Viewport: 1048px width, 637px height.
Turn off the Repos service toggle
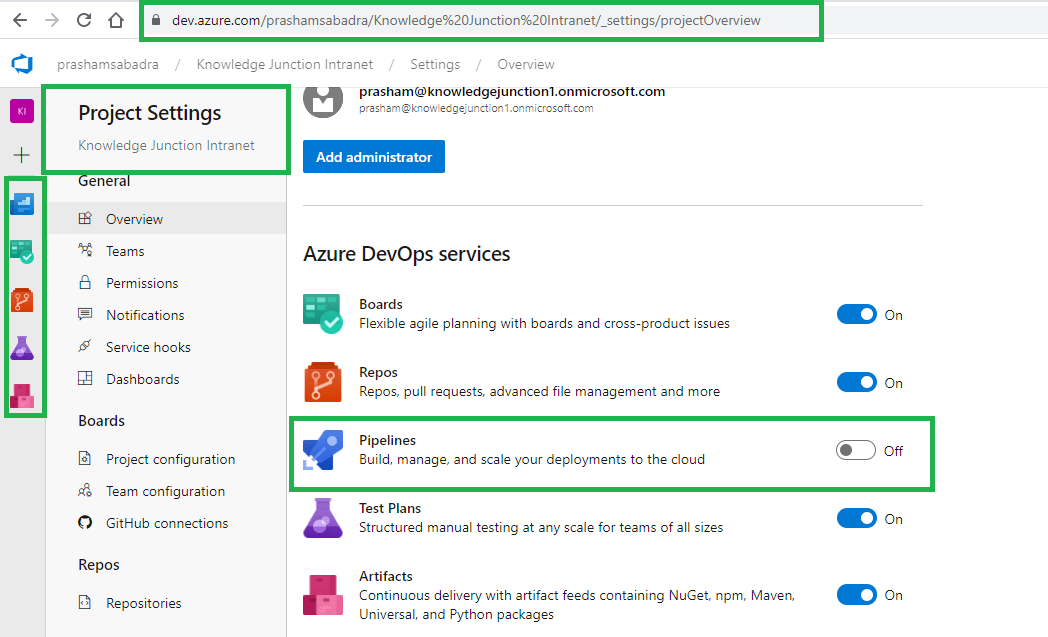tap(856, 382)
